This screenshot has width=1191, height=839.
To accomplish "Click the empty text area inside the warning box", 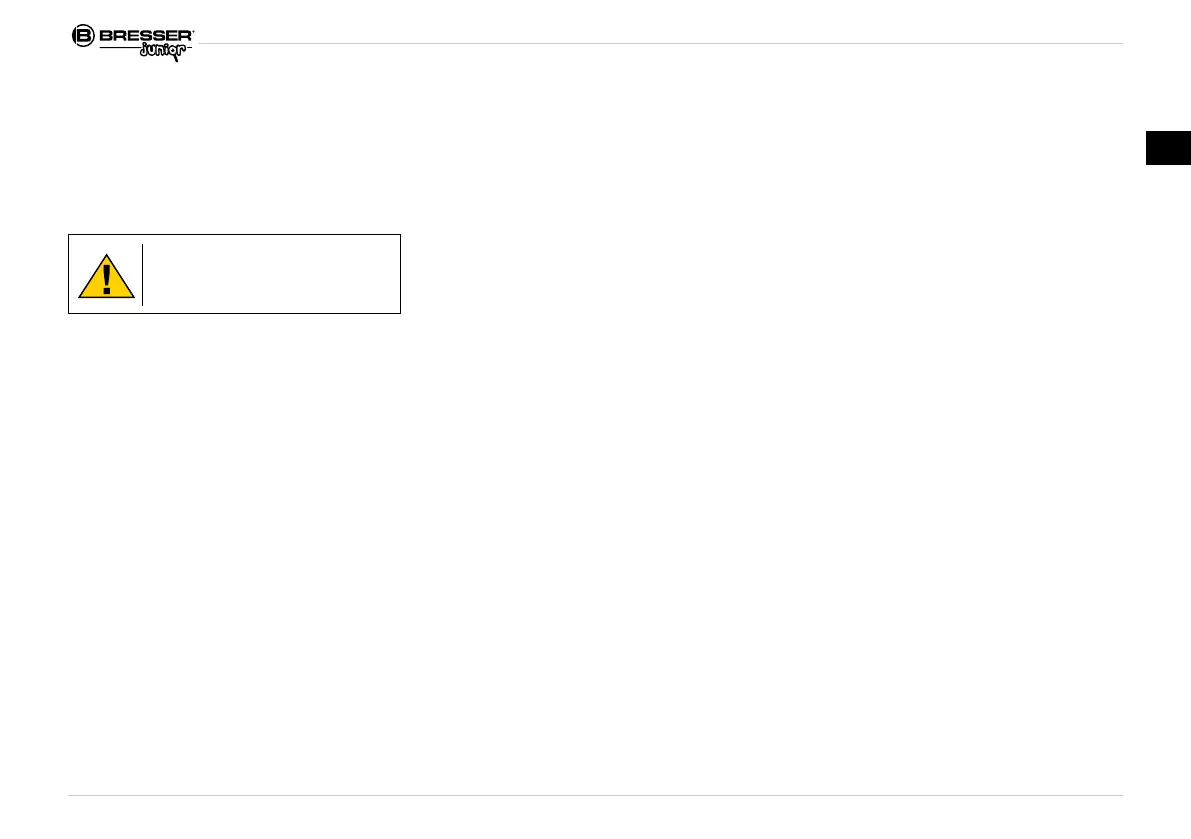I will 270,274.
